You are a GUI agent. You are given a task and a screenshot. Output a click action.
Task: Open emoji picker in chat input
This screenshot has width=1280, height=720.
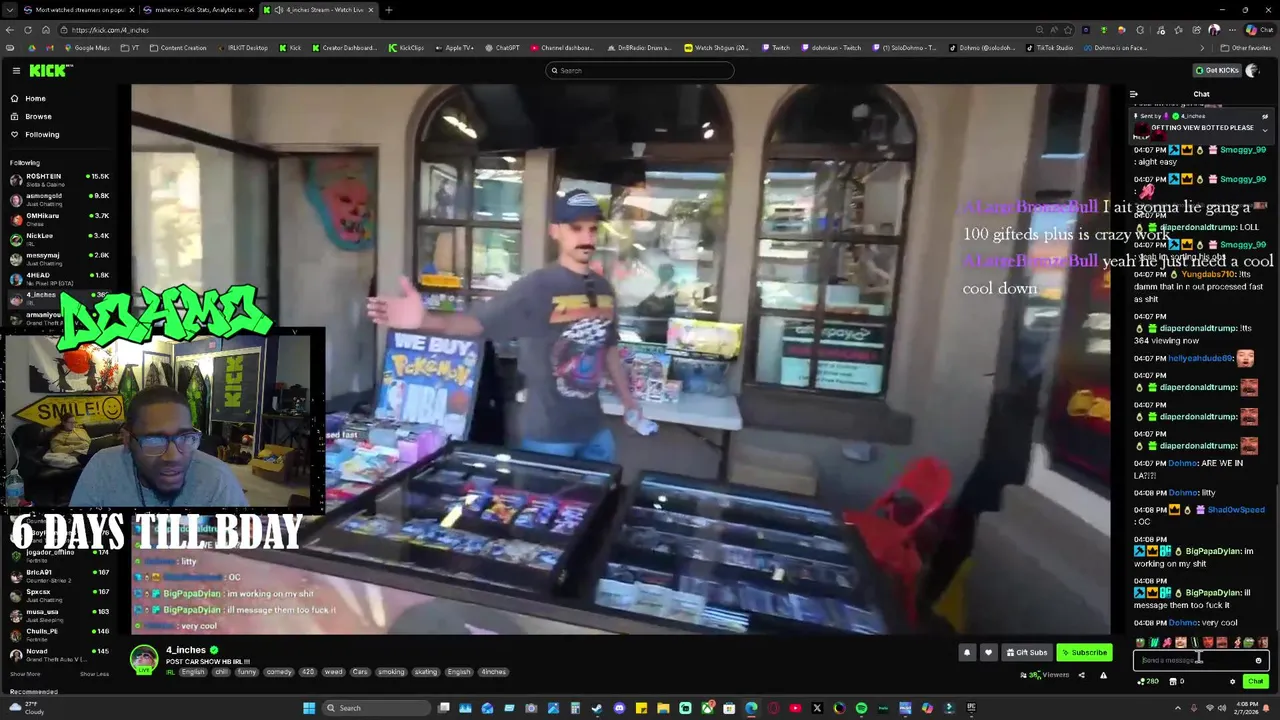pos(1258,660)
